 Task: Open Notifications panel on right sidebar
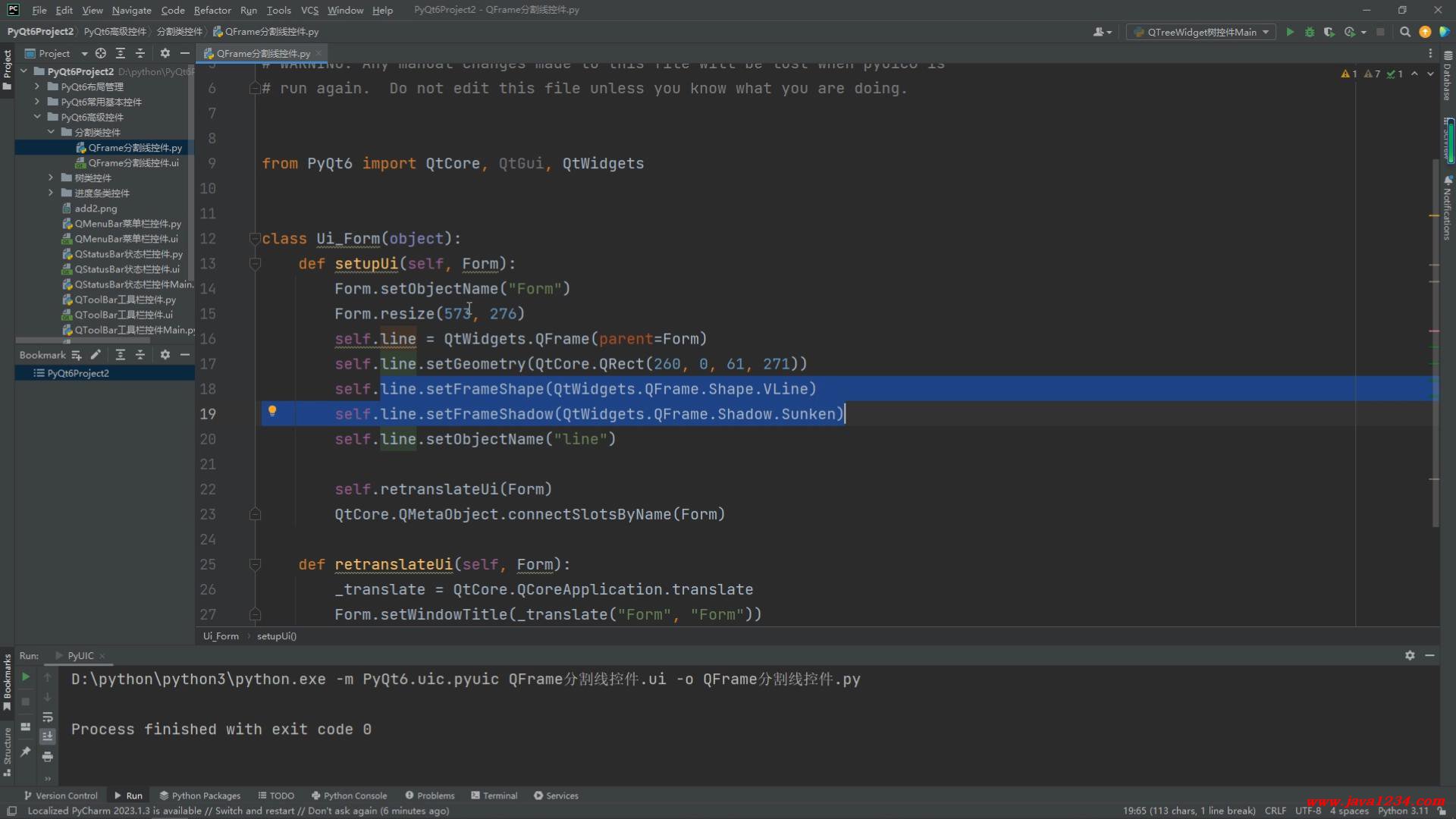1448,208
